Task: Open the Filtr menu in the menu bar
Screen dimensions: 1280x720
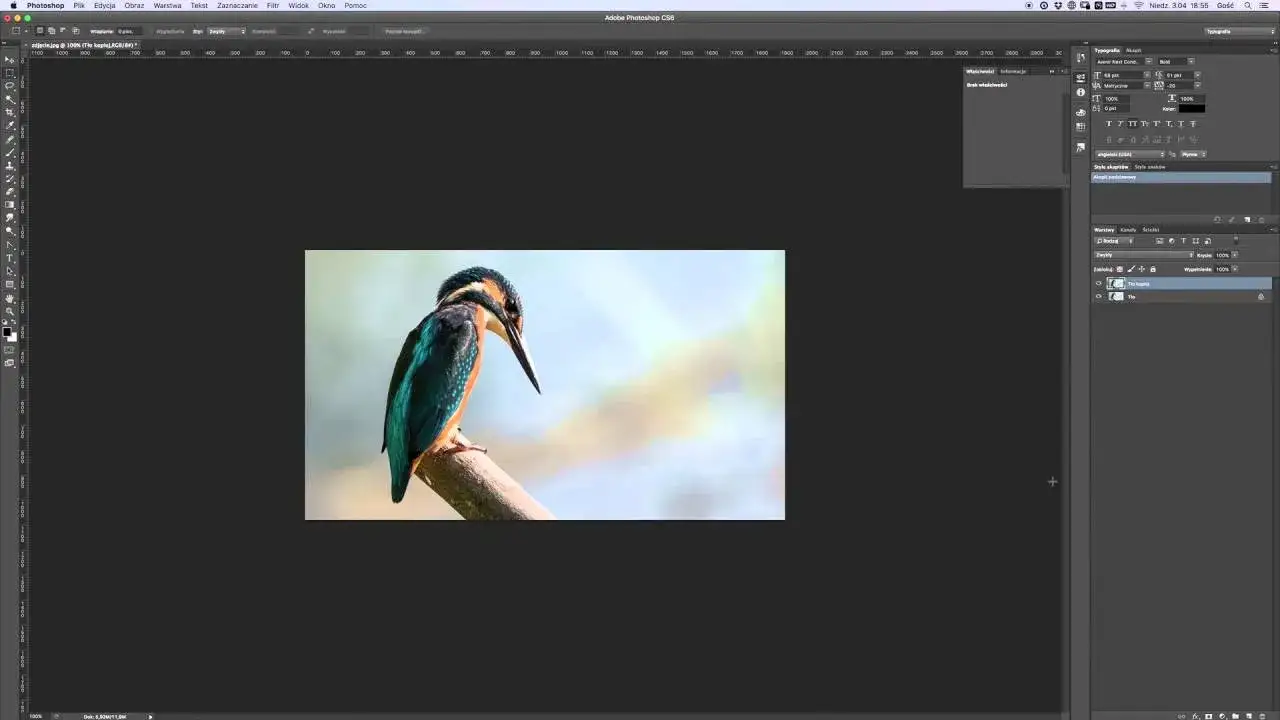Action: pos(272,5)
